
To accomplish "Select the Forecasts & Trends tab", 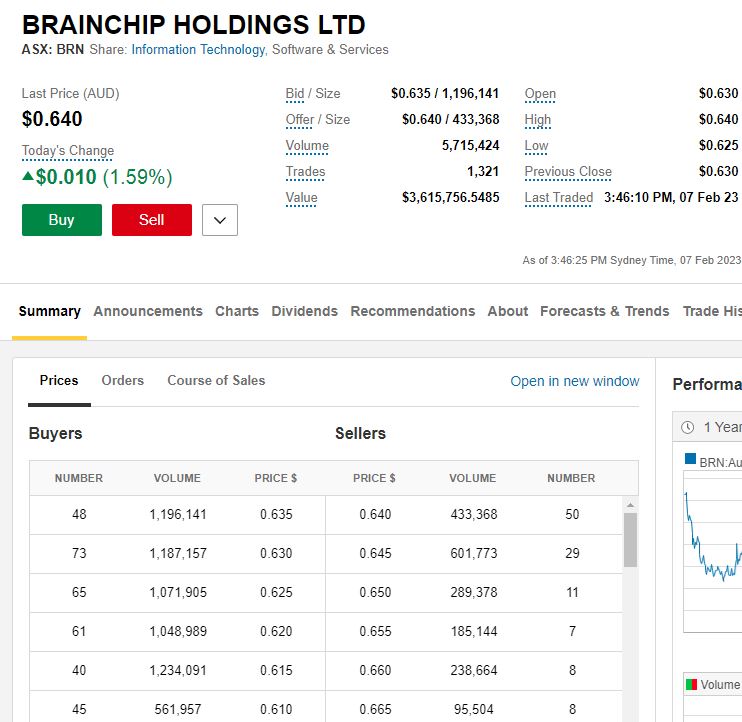I will (605, 311).
